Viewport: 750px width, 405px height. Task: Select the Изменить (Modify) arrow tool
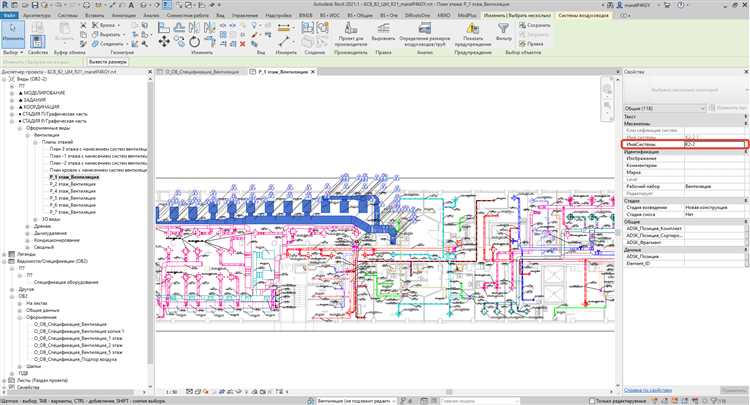pos(13,33)
